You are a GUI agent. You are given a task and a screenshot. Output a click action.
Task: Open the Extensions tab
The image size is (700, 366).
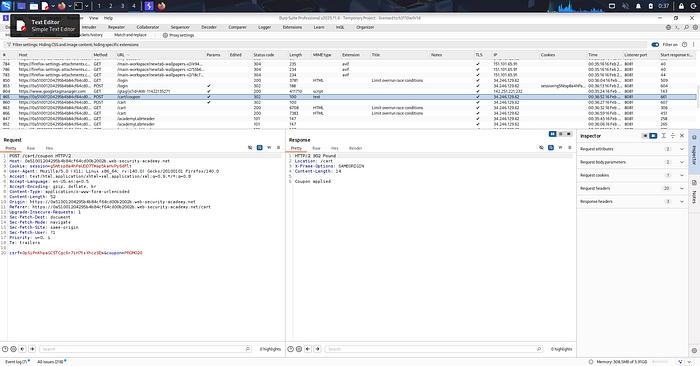coord(292,27)
